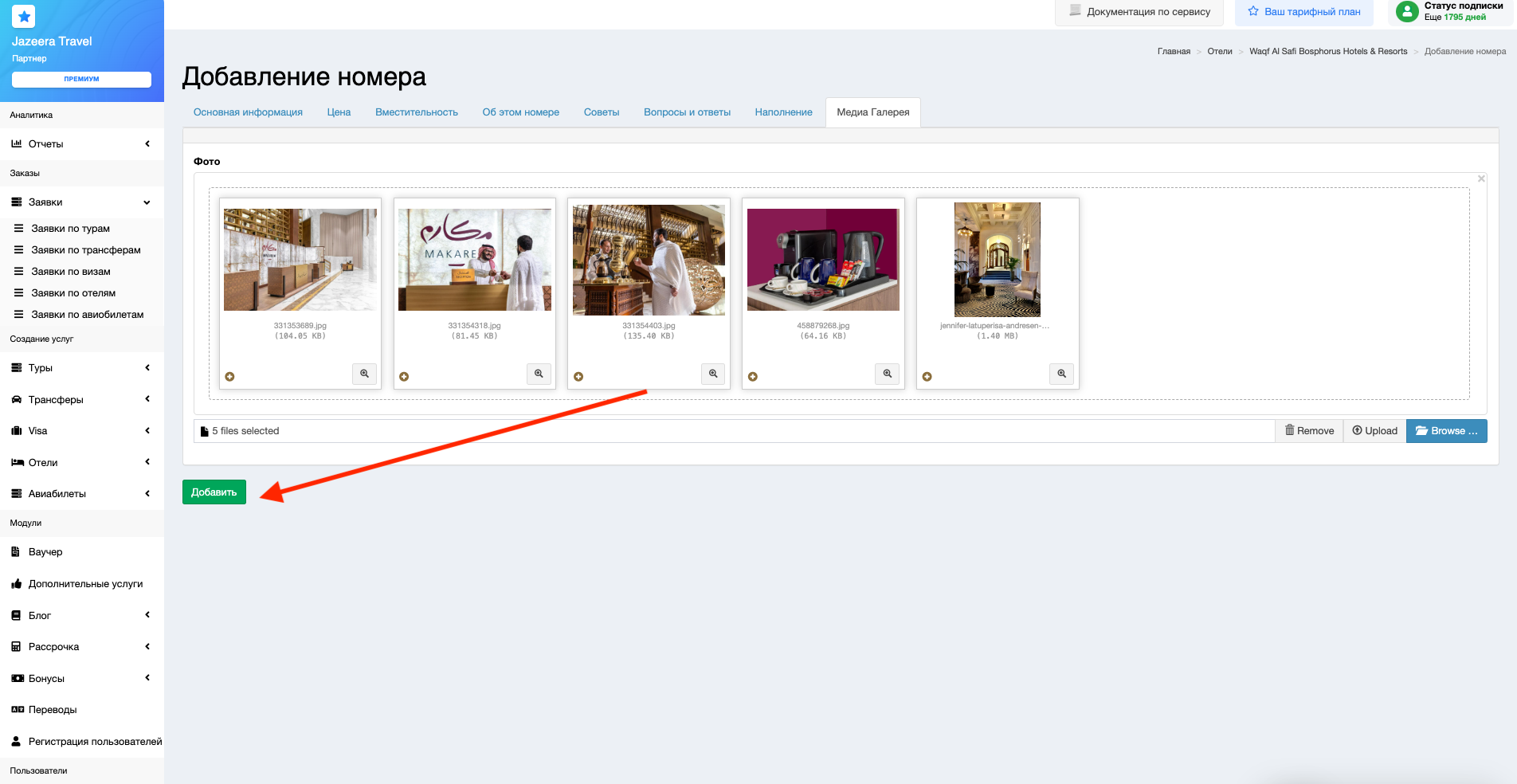This screenshot has width=1517, height=784.
Task: Remove selected files with Remove button
Action: click(x=1309, y=431)
